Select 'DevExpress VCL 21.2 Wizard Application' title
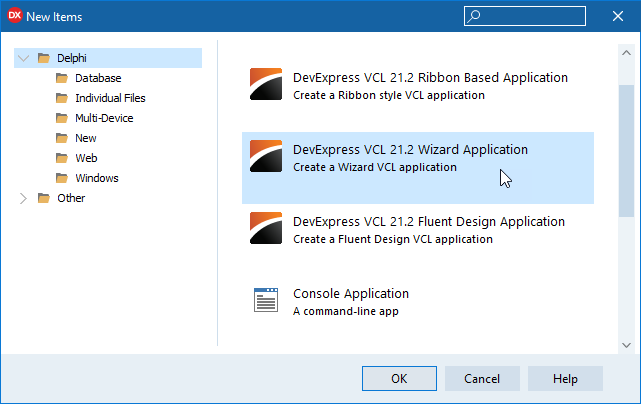This screenshot has width=641, height=404. 410,150
